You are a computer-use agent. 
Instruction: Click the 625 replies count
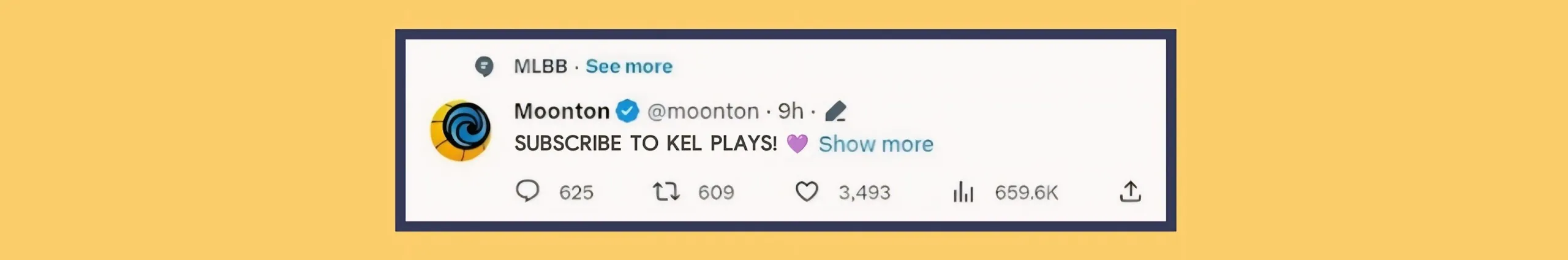576,193
